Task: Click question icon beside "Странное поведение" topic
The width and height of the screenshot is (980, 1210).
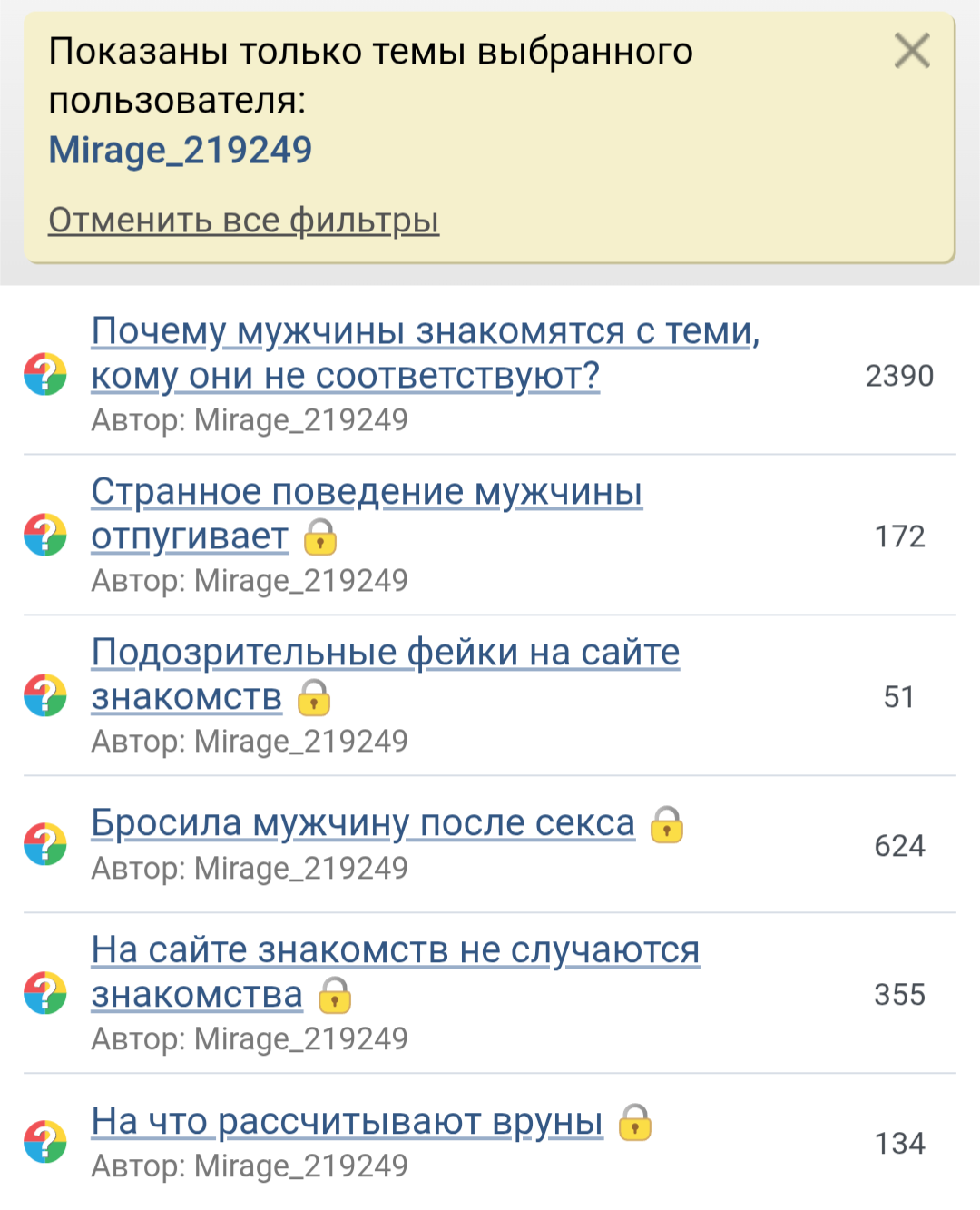Action: click(x=45, y=536)
